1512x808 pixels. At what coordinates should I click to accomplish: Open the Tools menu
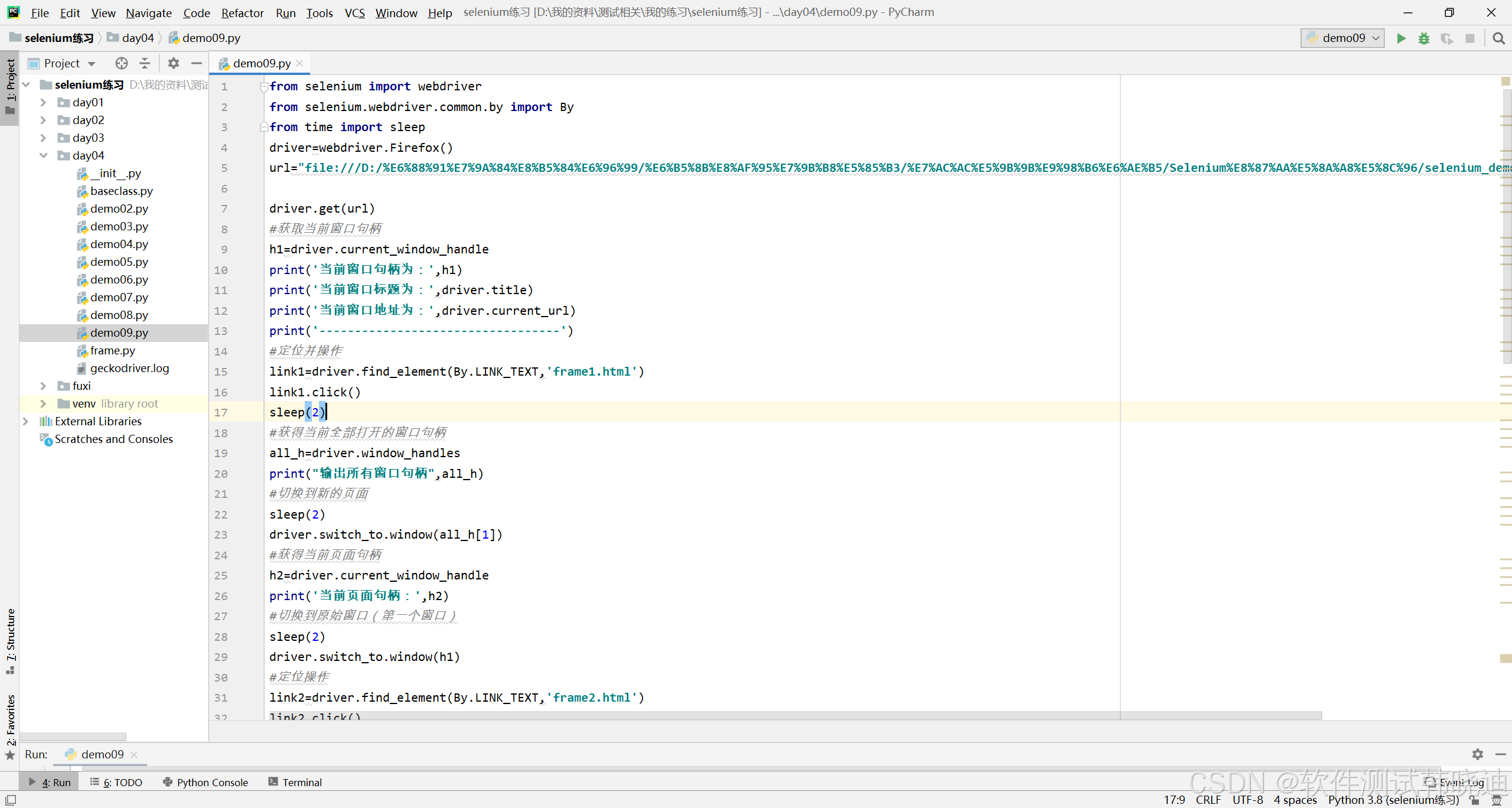click(320, 12)
